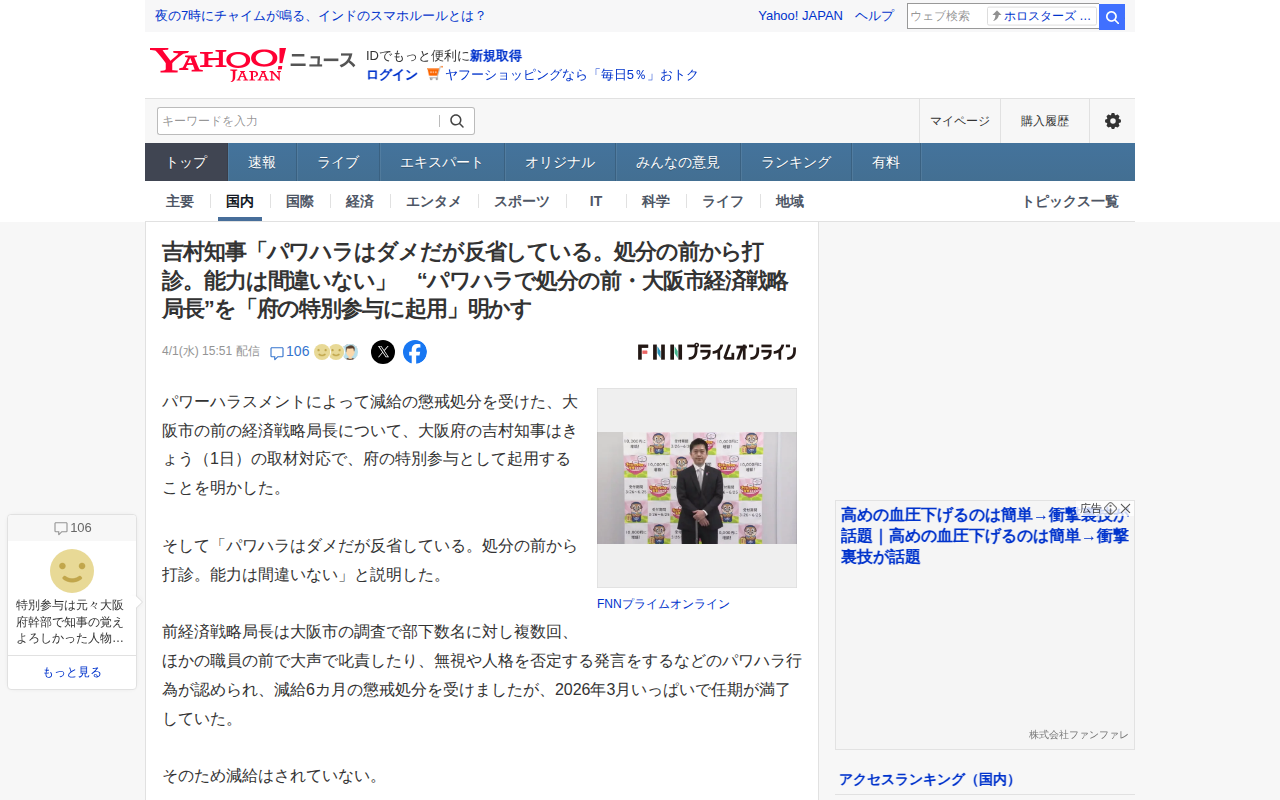This screenshot has height=800, width=1280.
Task: View the ライフ category
Action: click(x=722, y=201)
